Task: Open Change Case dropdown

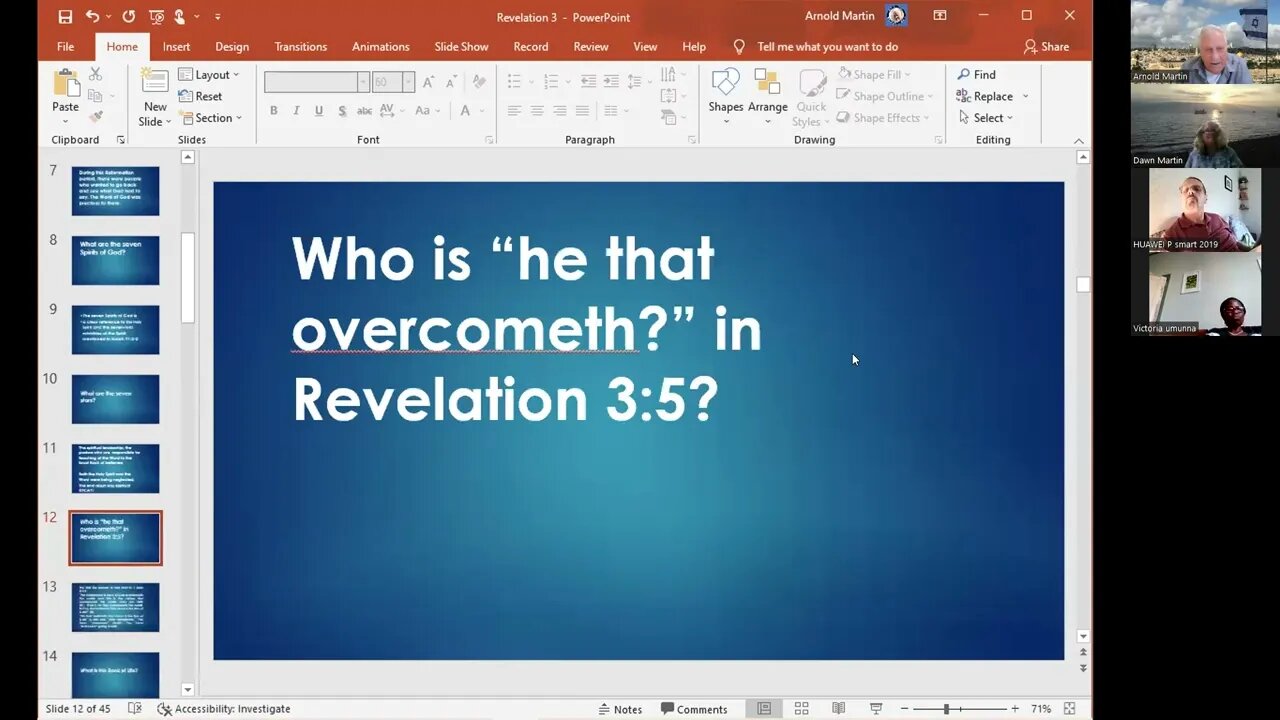Action: tap(427, 111)
